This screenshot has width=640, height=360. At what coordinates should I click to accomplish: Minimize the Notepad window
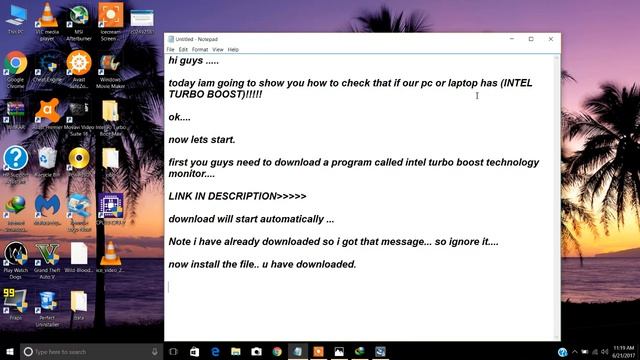pos(511,39)
